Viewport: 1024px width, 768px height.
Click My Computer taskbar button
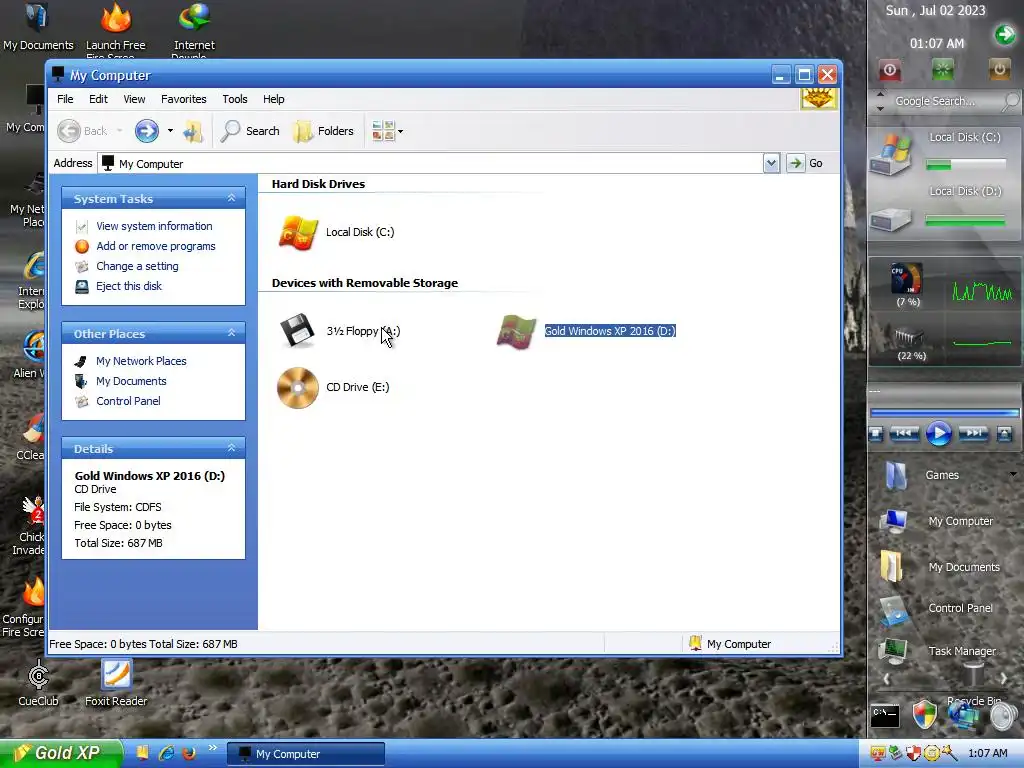click(x=306, y=754)
